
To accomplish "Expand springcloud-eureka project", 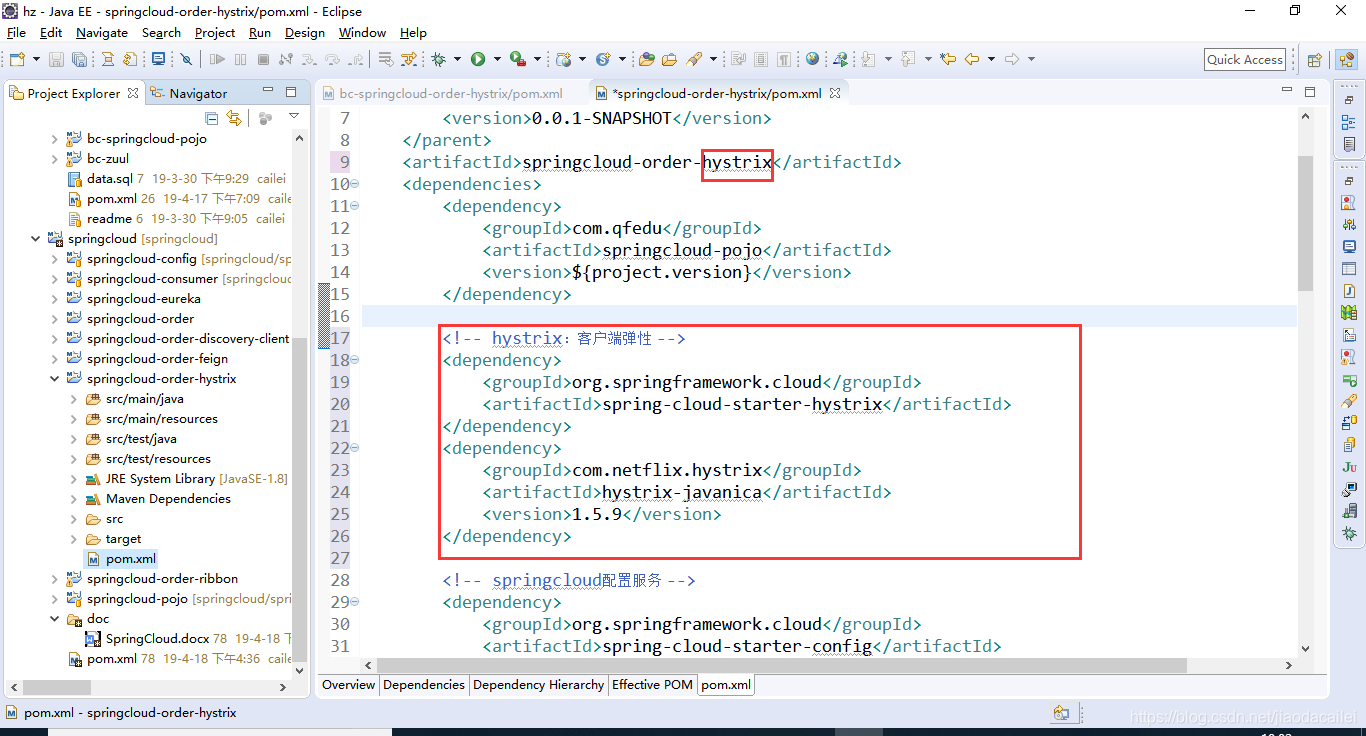I will 54,299.
